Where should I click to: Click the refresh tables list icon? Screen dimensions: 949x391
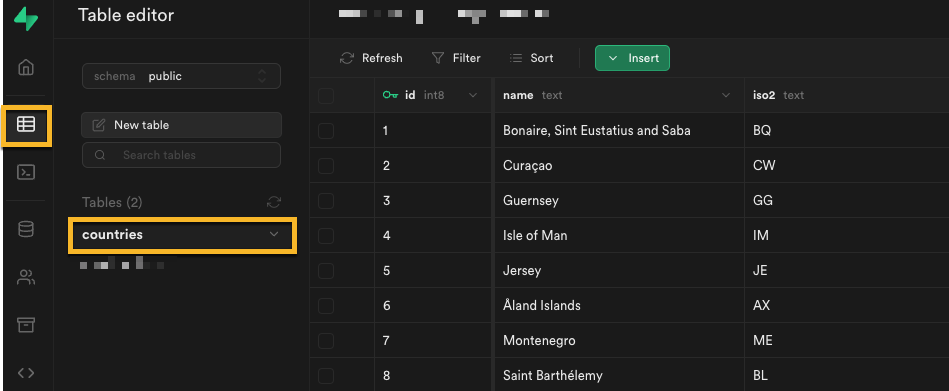click(x=274, y=202)
